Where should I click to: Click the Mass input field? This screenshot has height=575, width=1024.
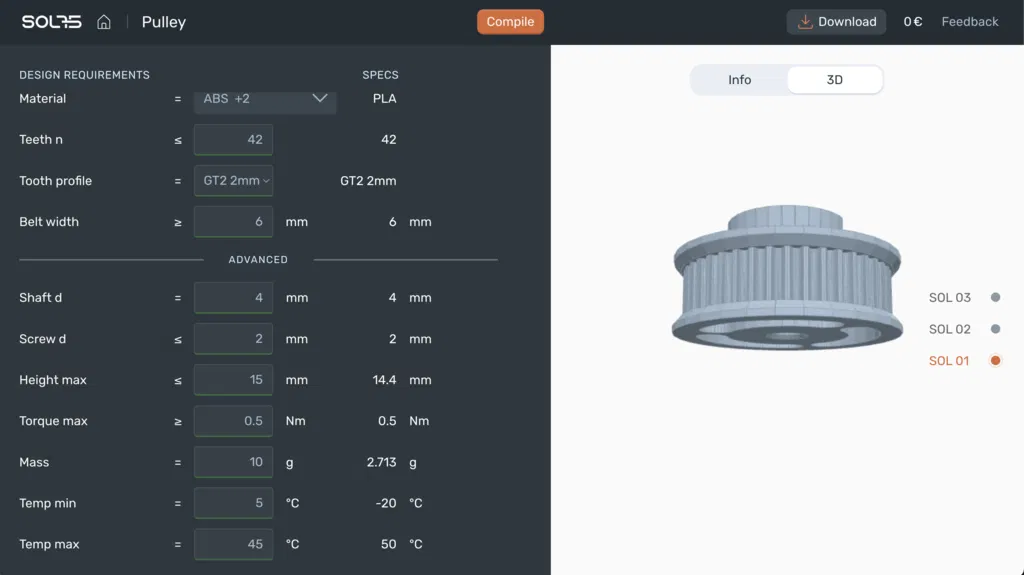pyautogui.click(x=233, y=462)
